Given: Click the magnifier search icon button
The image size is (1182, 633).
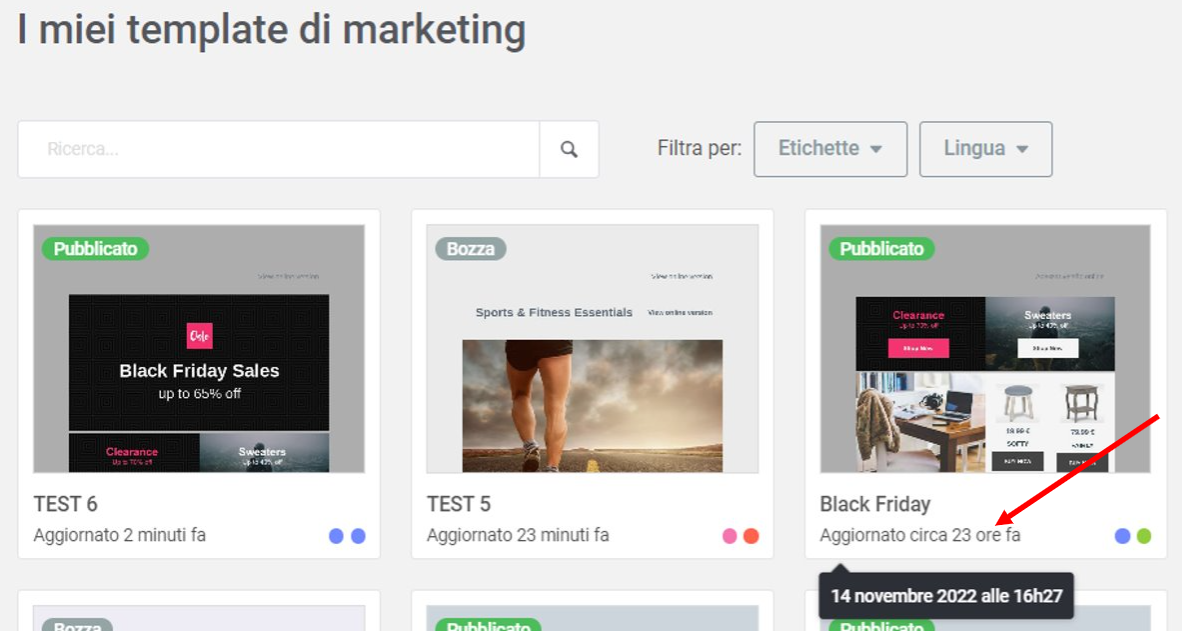Looking at the screenshot, I should [x=569, y=149].
